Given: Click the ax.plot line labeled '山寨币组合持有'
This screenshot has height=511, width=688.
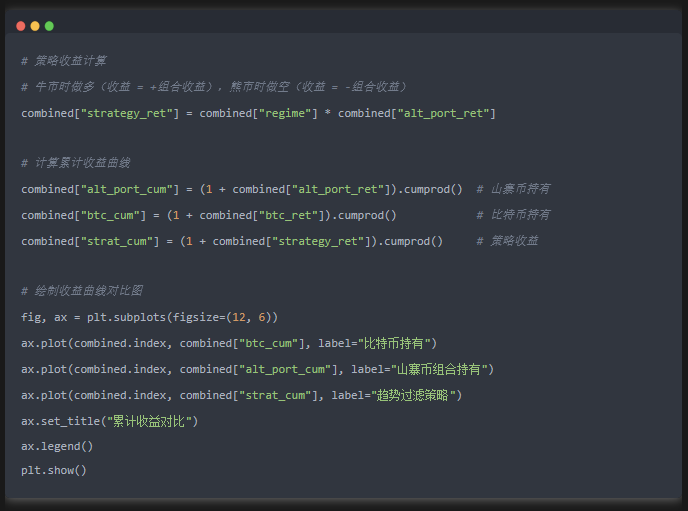Looking at the screenshot, I should tap(258, 369).
